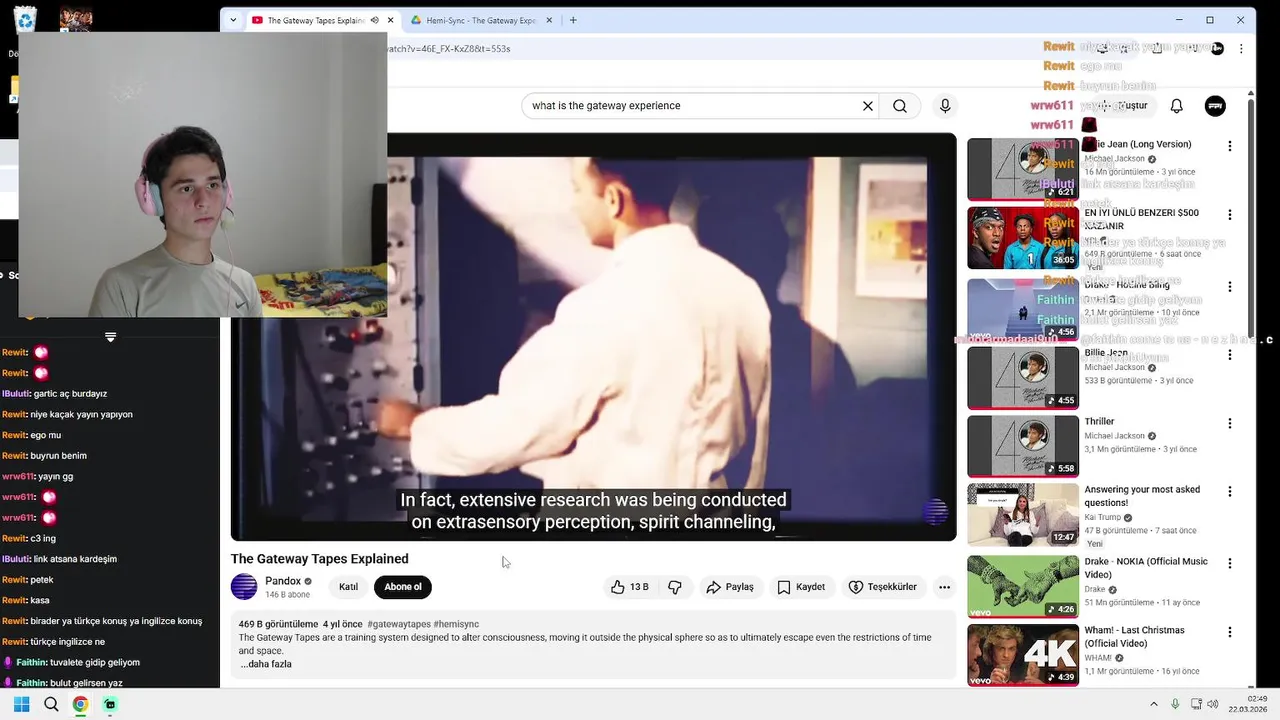Open YouTube notifications bell

click(1177, 106)
